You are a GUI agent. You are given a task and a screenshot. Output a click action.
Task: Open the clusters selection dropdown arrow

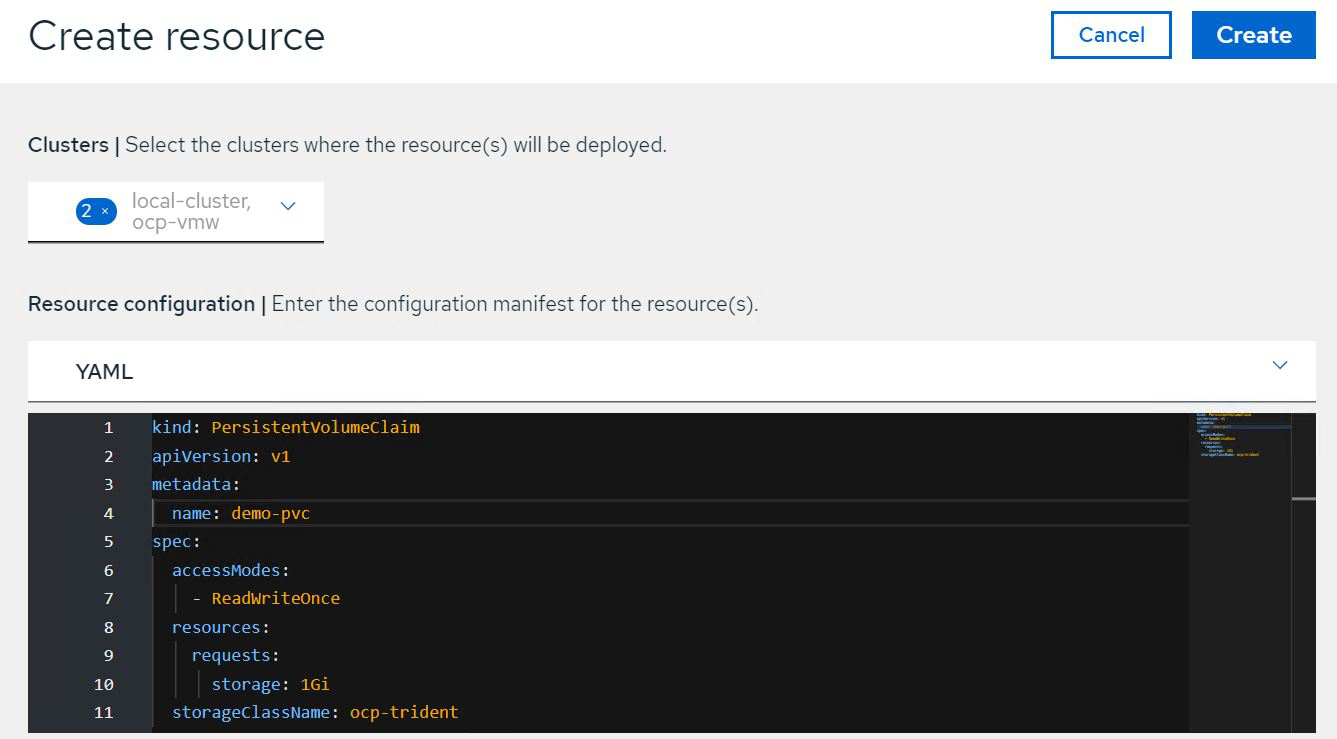[x=288, y=207]
